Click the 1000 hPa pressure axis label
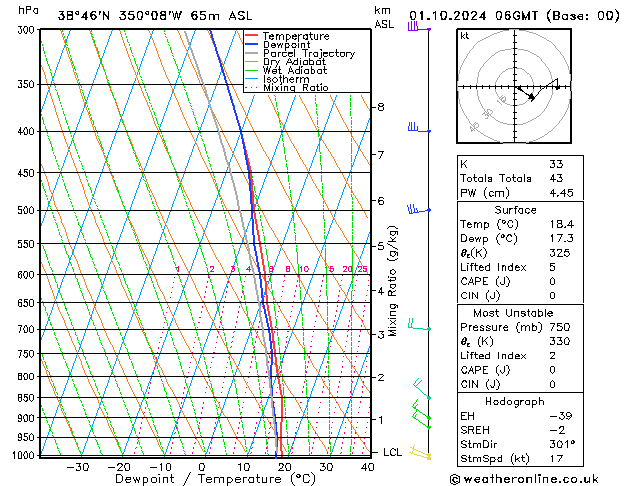Screen dimensions: 629x486 click(23, 455)
